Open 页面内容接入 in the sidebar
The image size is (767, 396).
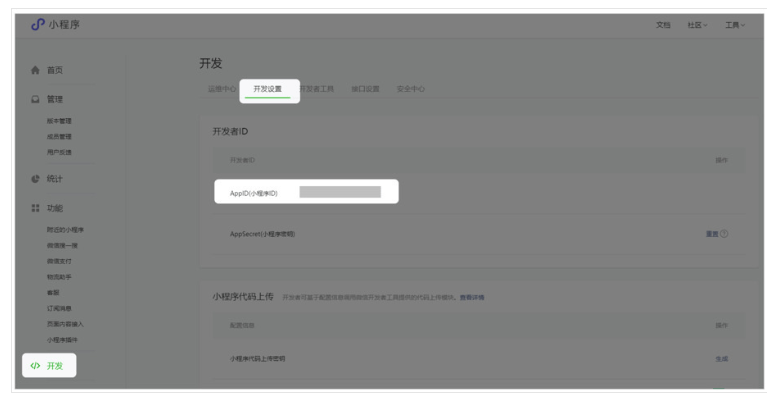(66, 324)
